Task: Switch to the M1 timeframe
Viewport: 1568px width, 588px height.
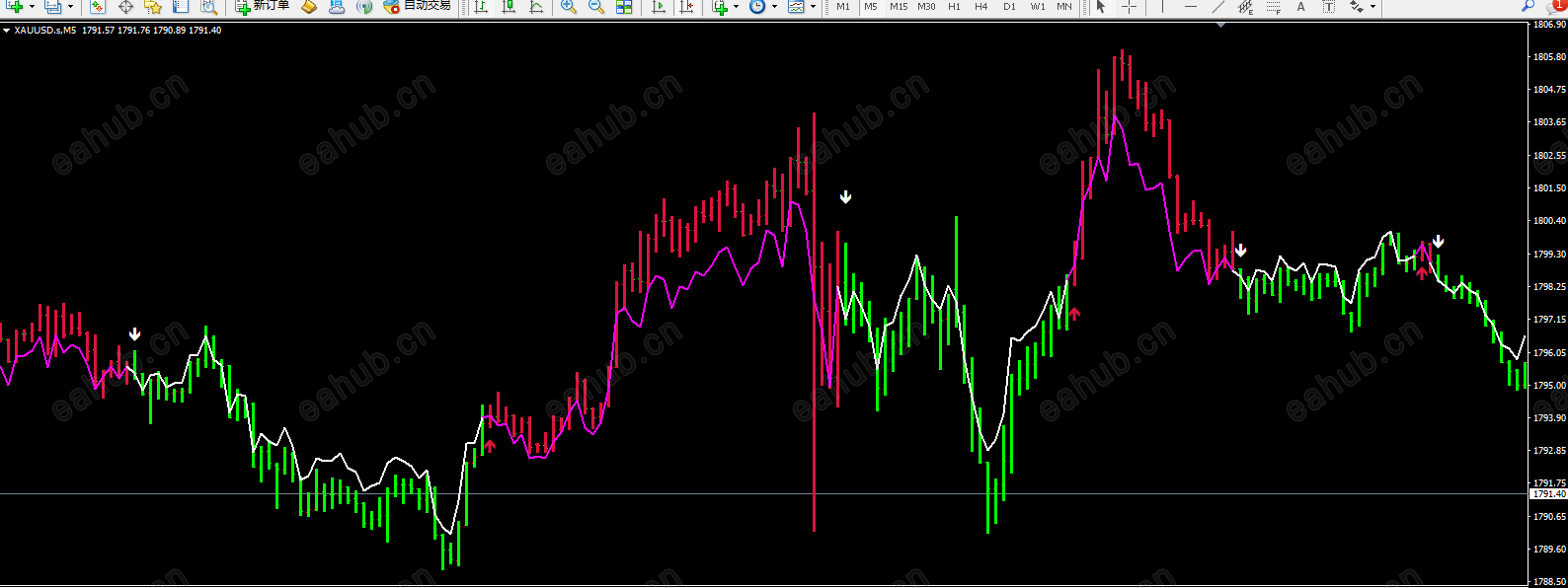Action: [x=843, y=6]
